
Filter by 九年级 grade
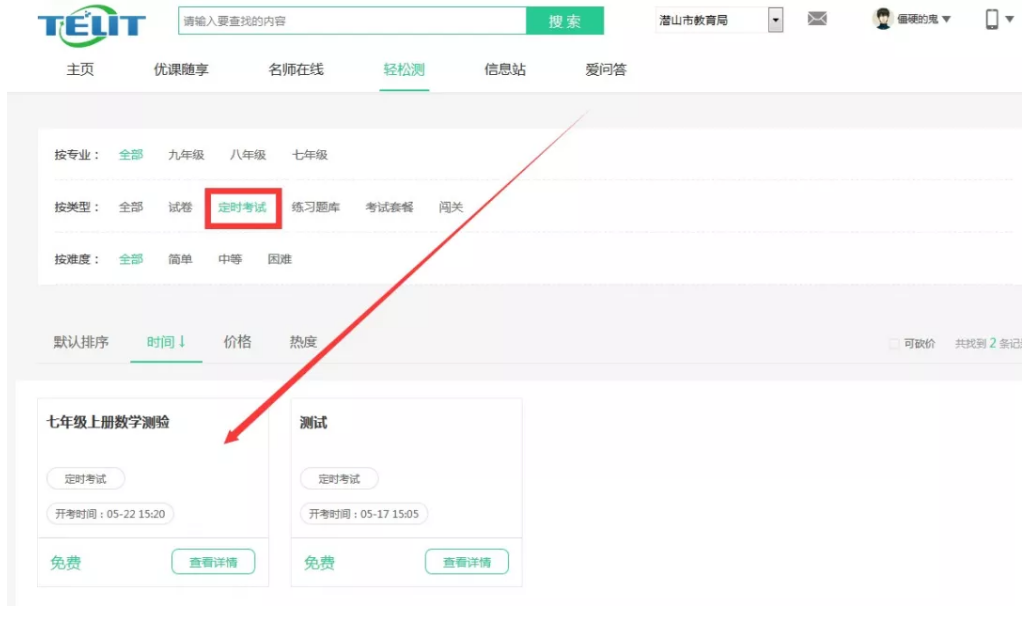click(x=186, y=155)
